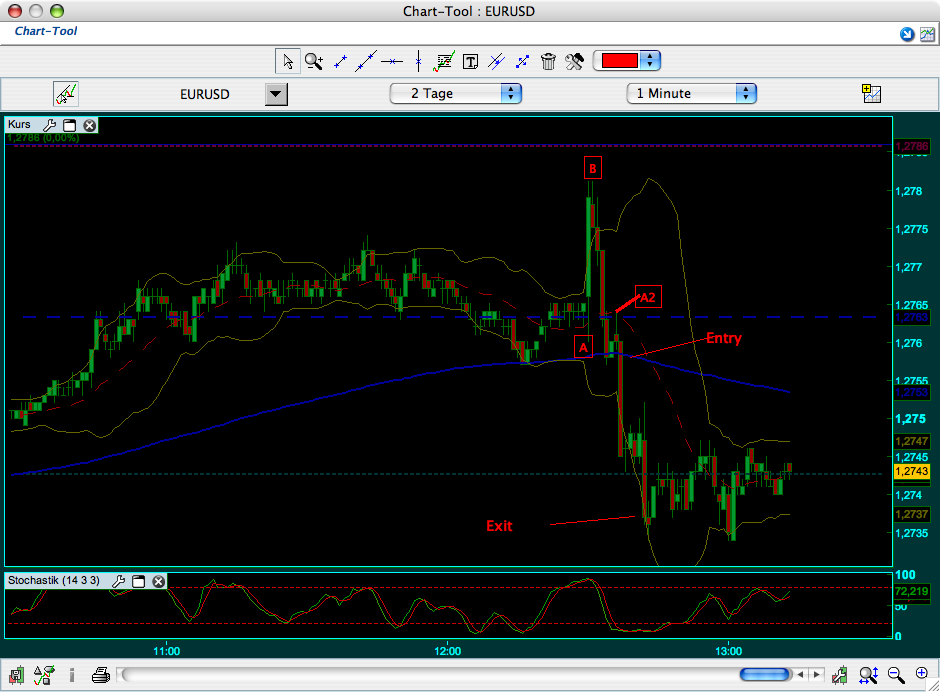Image resolution: width=940 pixels, height=692 pixels.
Task: Click the info 'i' icon at bottom
Action: (72, 675)
